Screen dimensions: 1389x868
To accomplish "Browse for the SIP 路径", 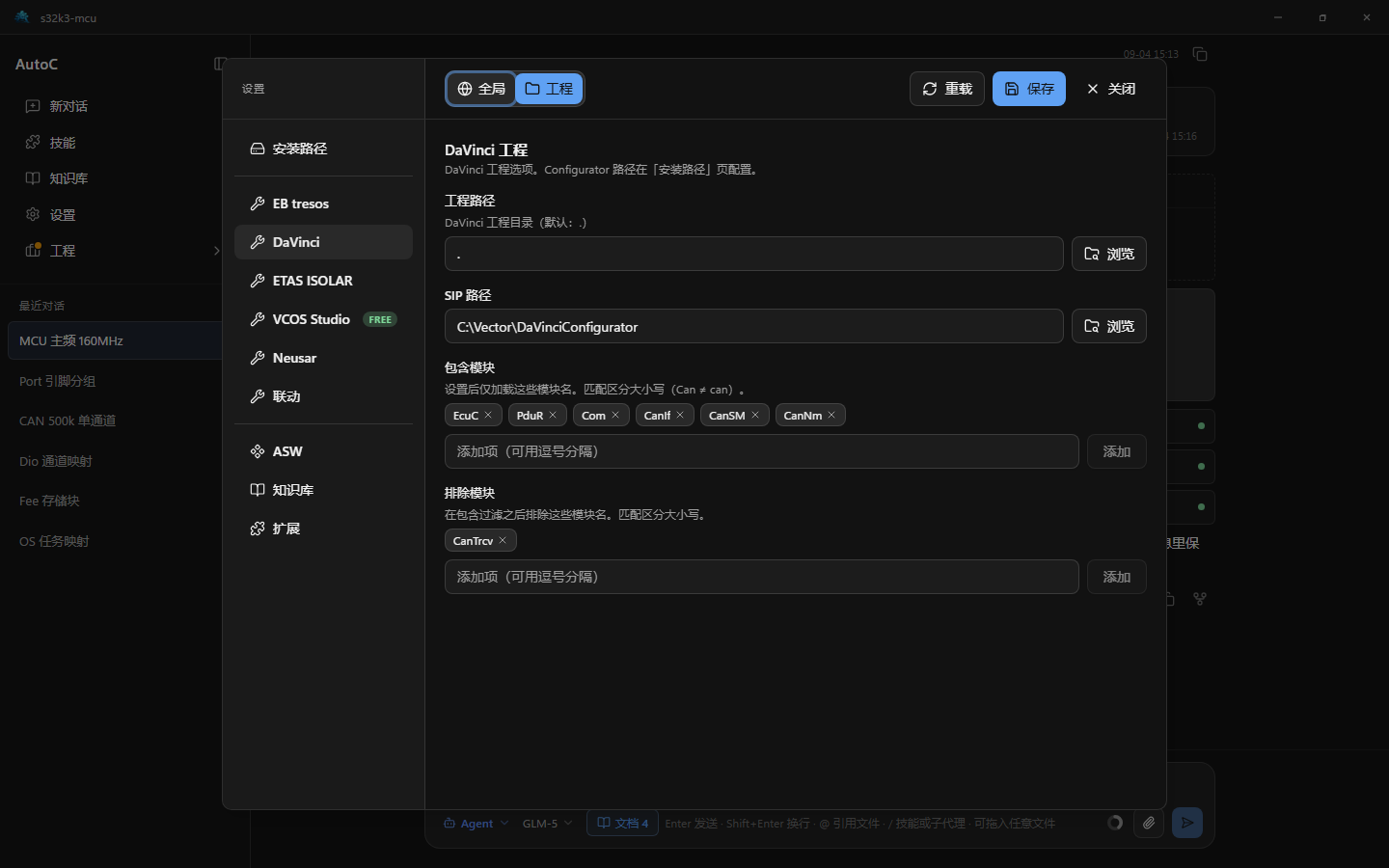I will pos(1109,326).
